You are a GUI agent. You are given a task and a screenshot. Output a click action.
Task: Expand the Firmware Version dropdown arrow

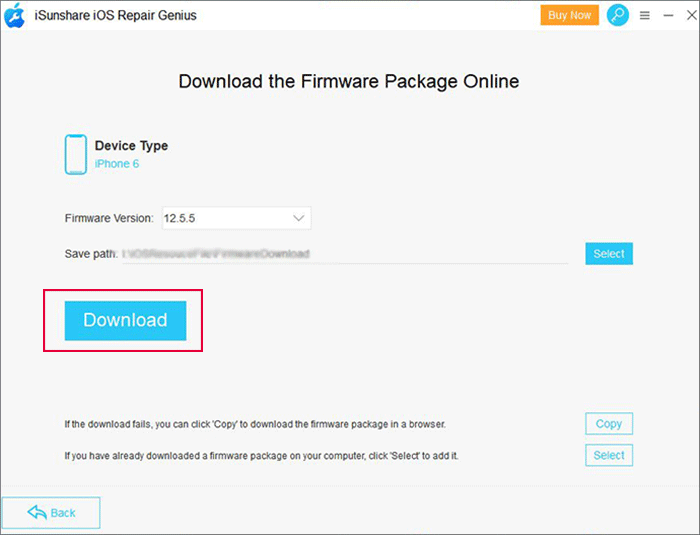[x=298, y=218]
